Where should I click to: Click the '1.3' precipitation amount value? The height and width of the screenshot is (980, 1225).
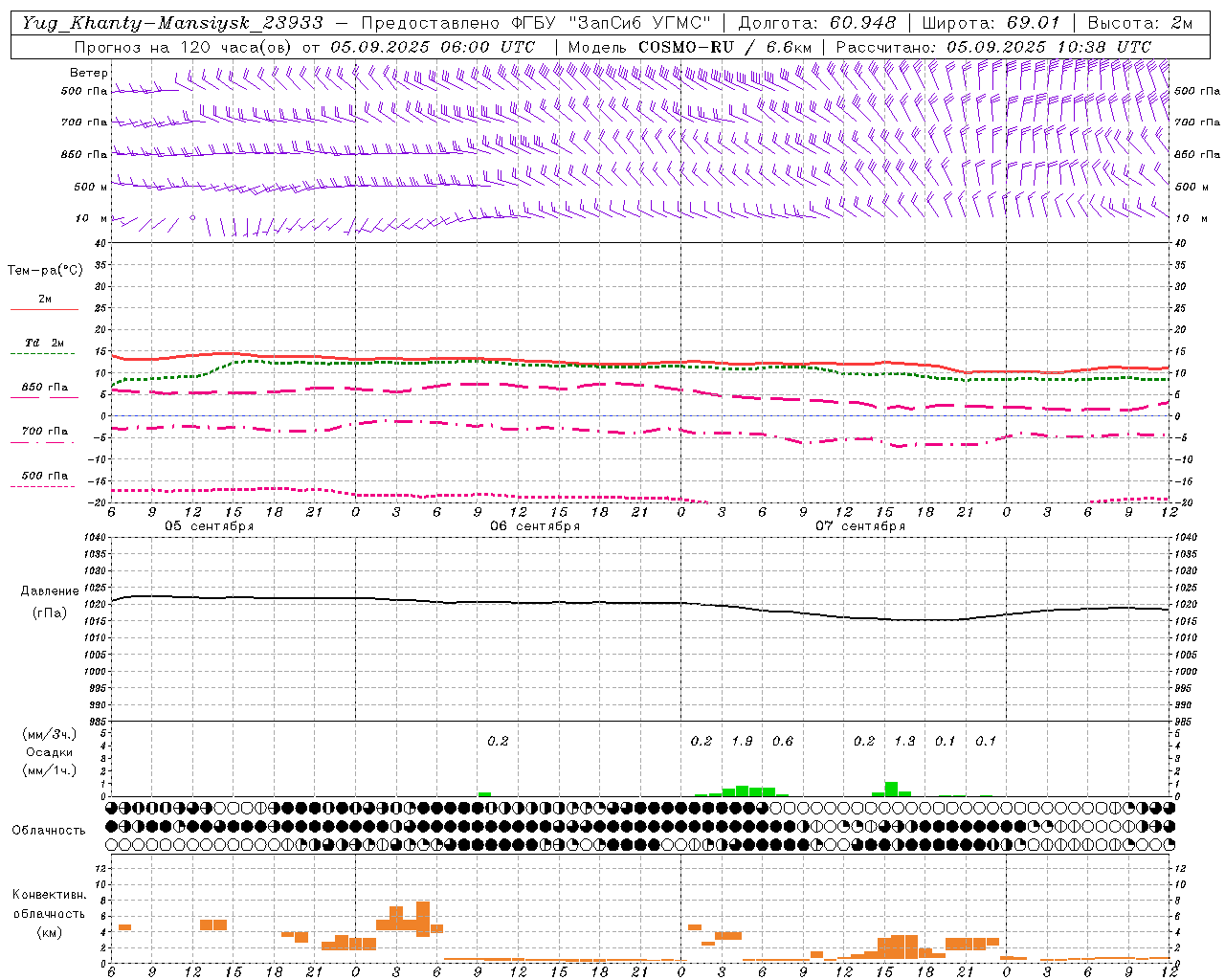pos(904,741)
